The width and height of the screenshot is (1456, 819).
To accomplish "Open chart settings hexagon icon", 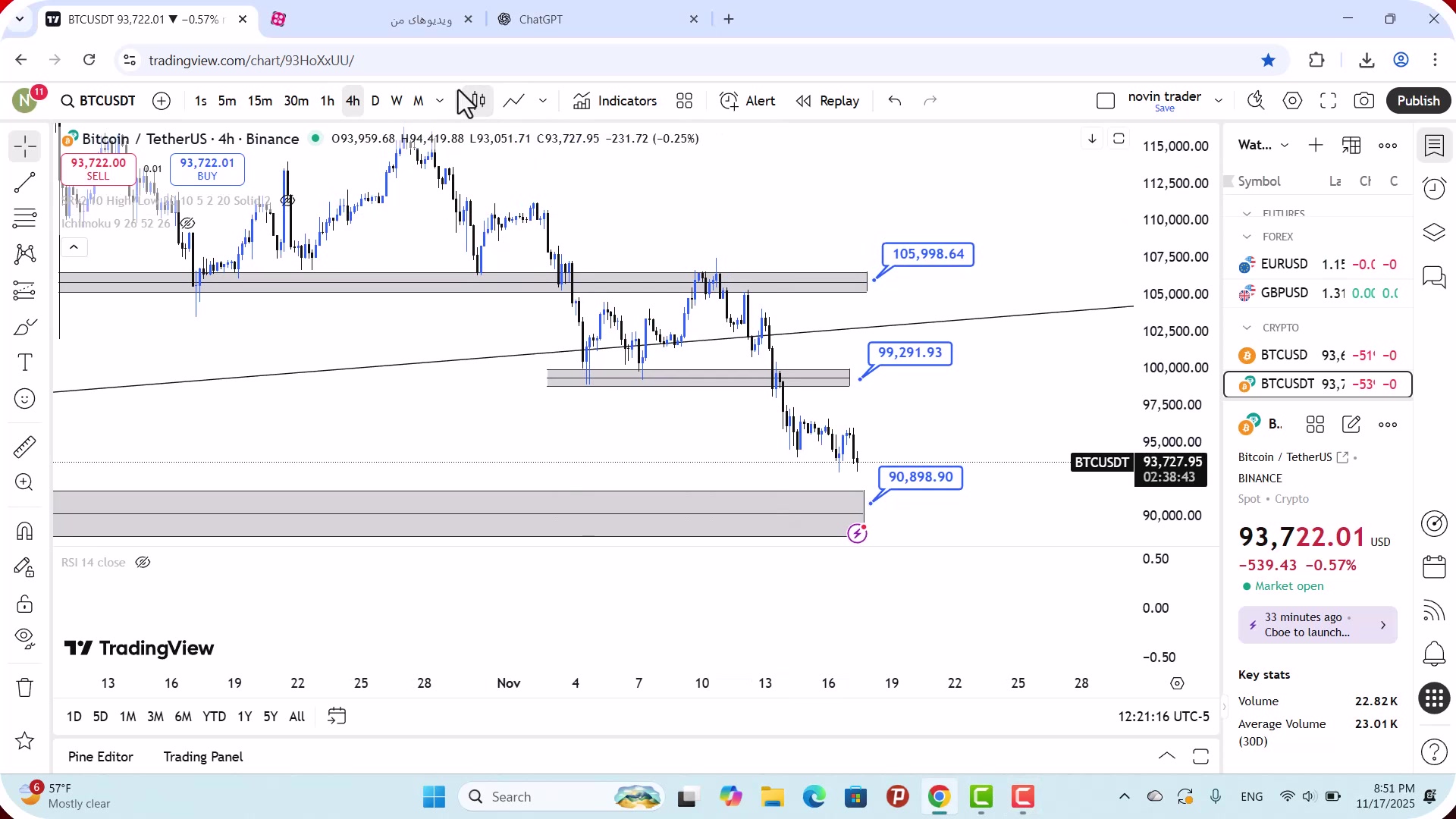I will 1292,101.
